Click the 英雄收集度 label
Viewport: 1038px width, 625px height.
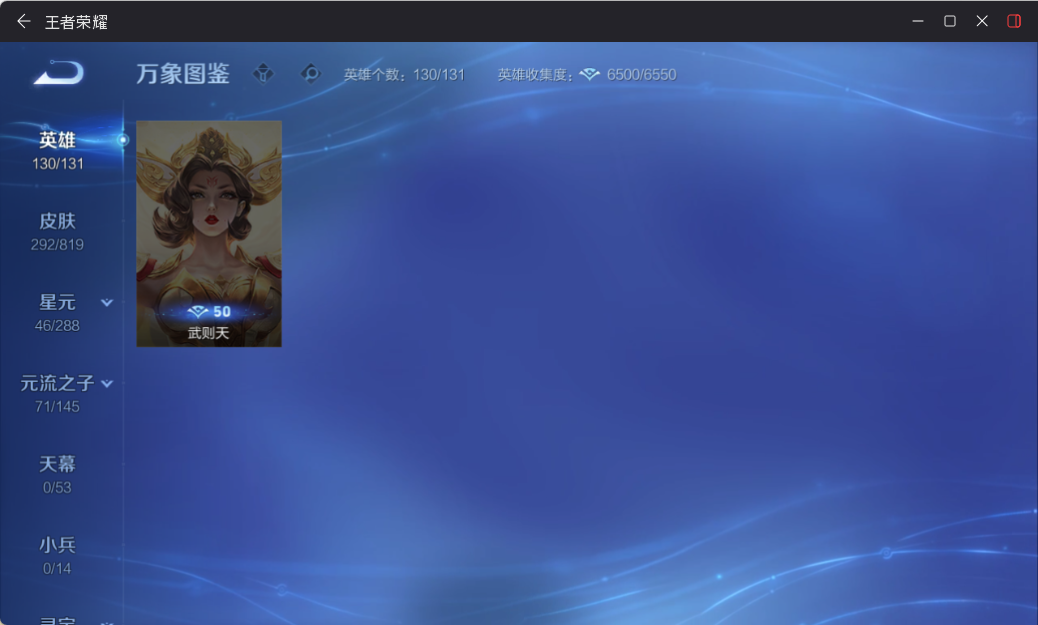click(536, 75)
